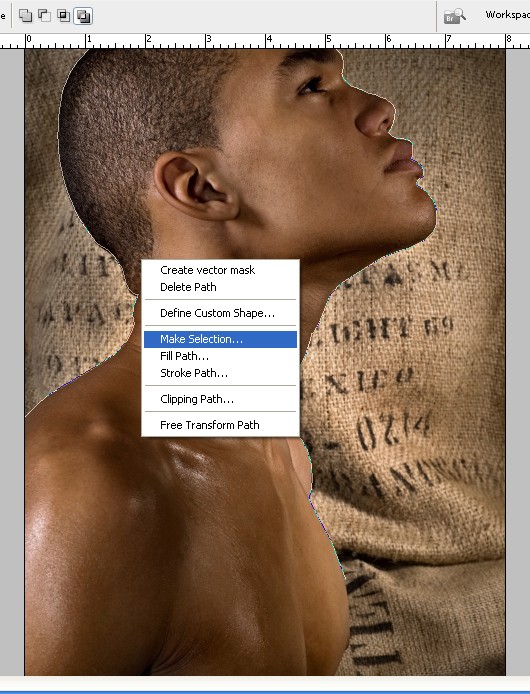Viewport: 530px width, 694px height.
Task: Click the man's ear in canvas
Action: [x=196, y=185]
